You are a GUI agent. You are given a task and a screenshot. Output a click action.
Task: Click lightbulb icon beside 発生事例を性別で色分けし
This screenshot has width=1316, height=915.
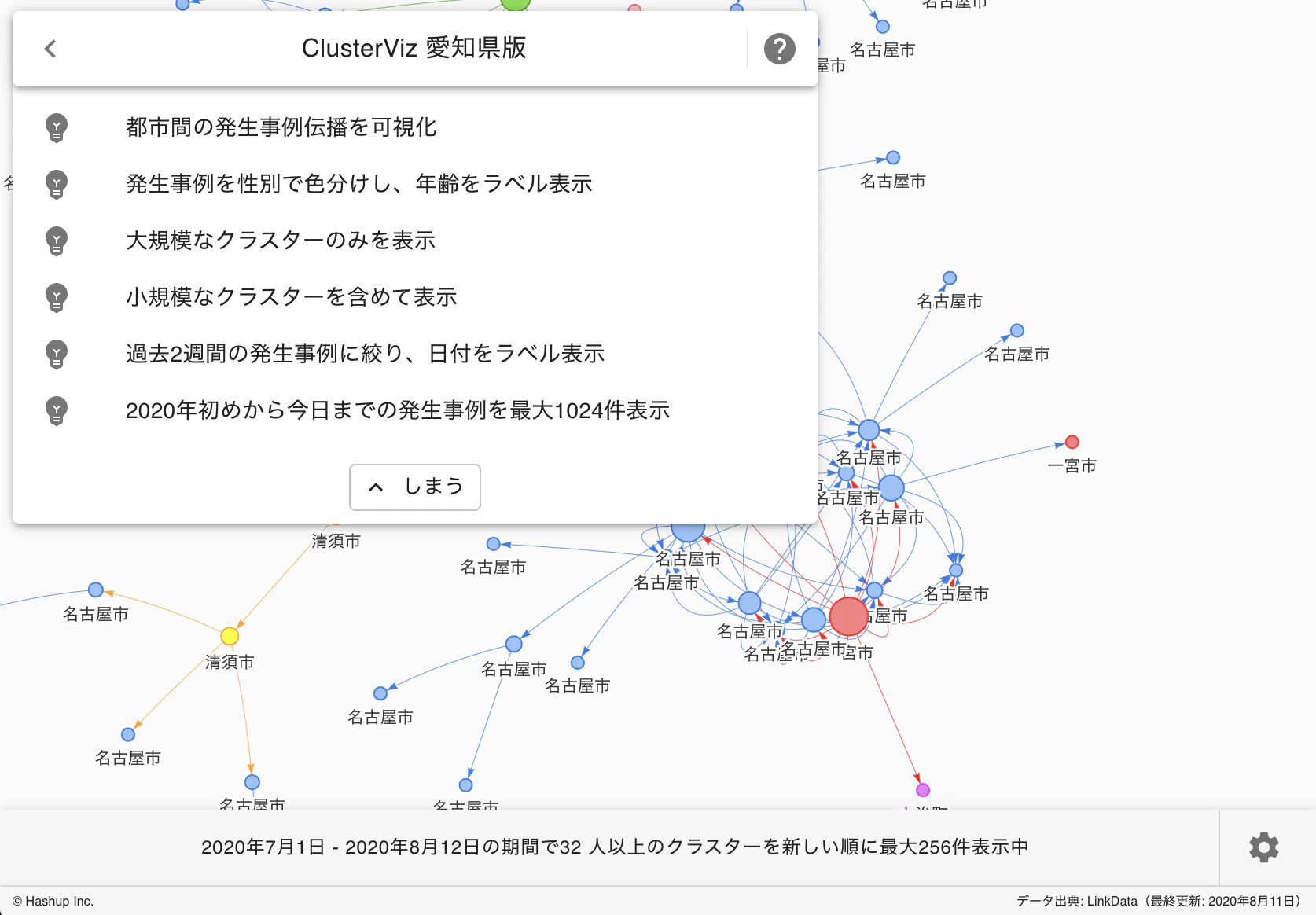coord(57,184)
